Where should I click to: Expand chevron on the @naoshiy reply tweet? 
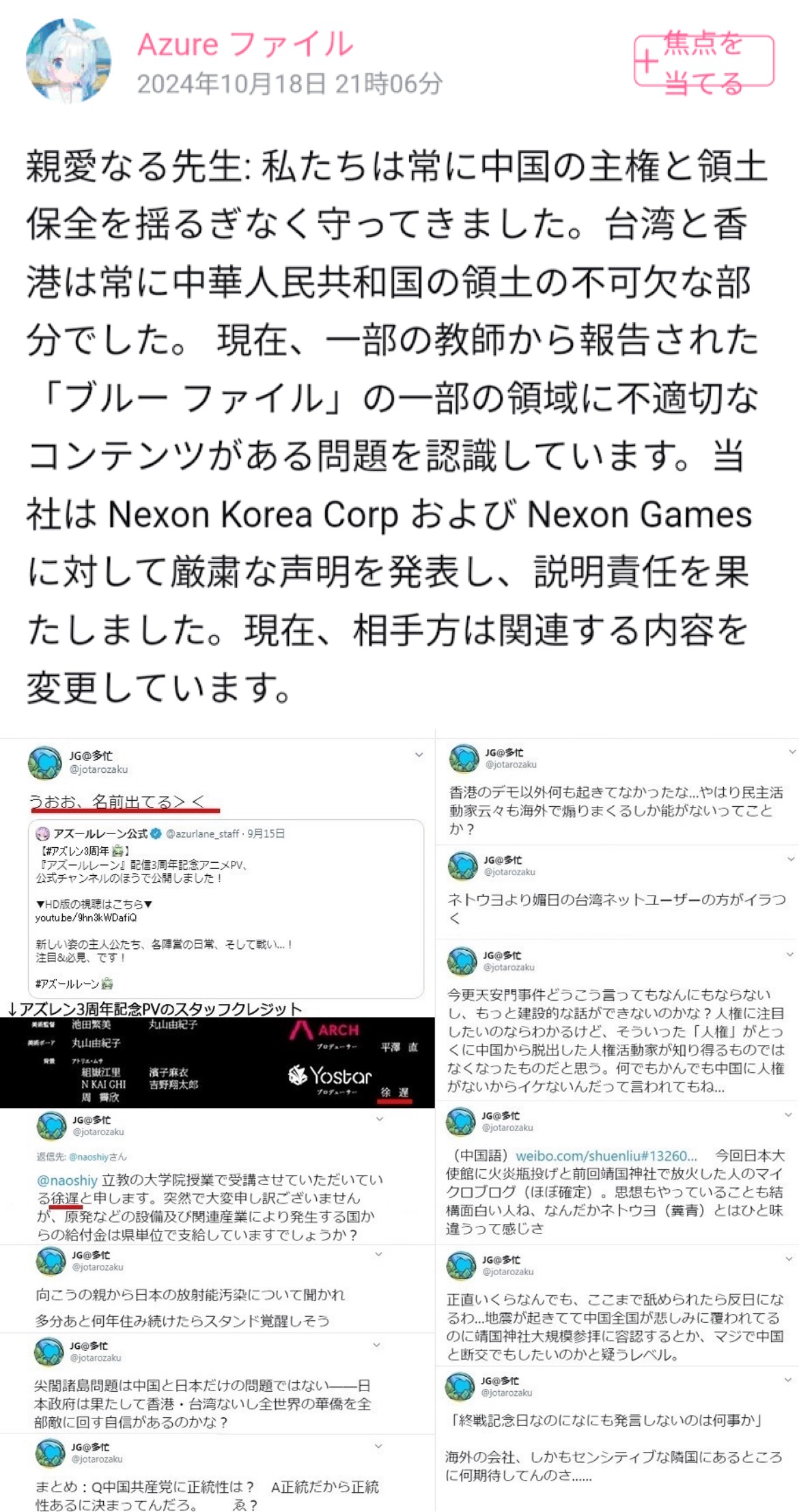380,1119
